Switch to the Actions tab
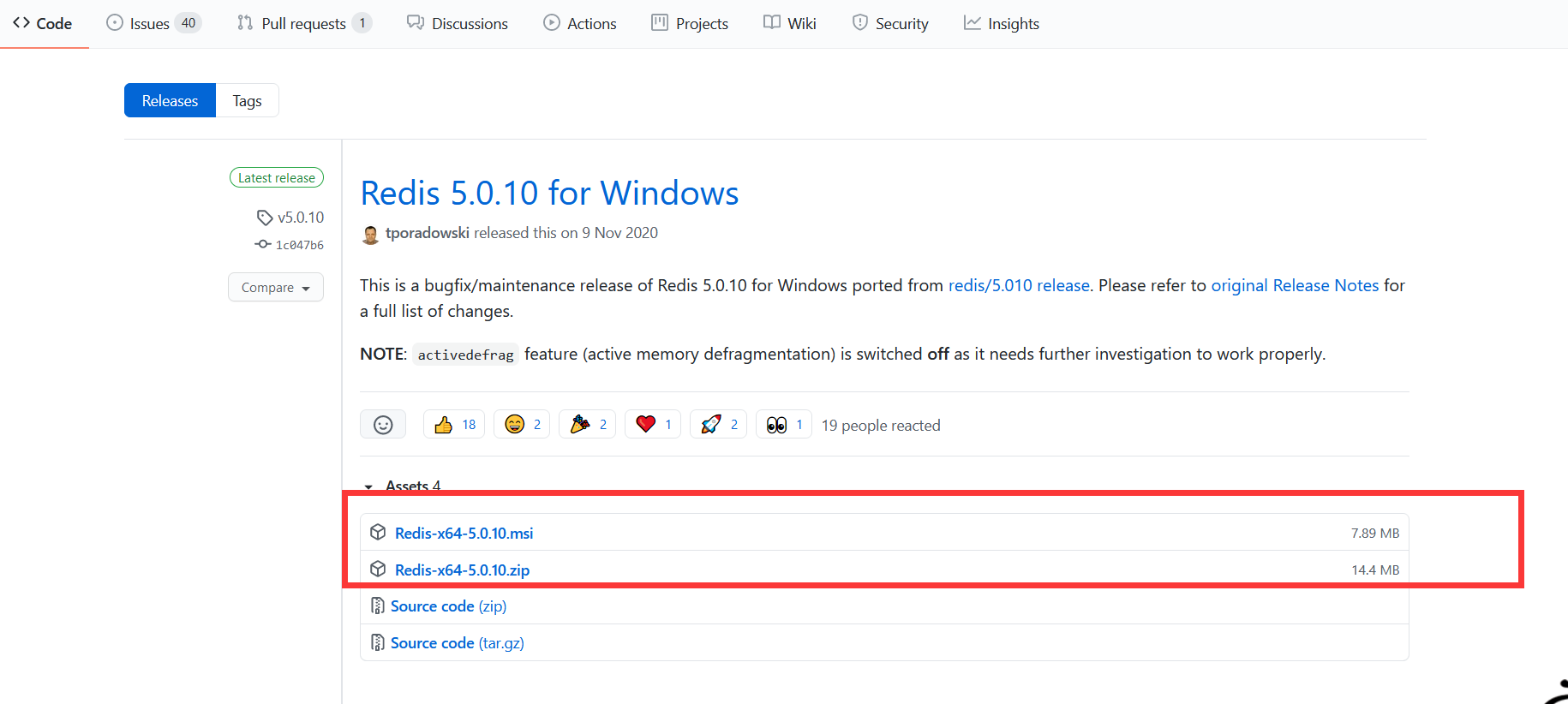 pos(580,23)
